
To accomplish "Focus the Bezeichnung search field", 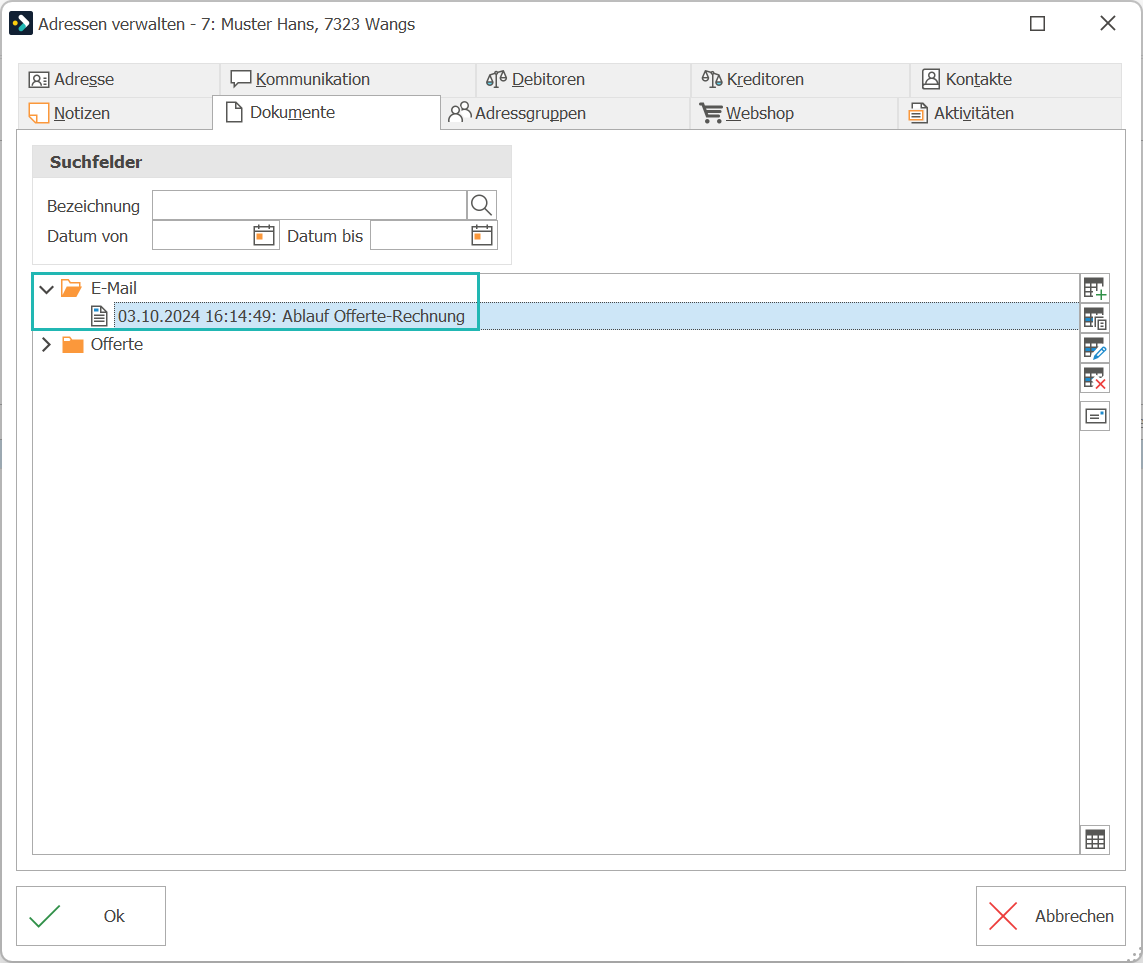I will coord(309,206).
